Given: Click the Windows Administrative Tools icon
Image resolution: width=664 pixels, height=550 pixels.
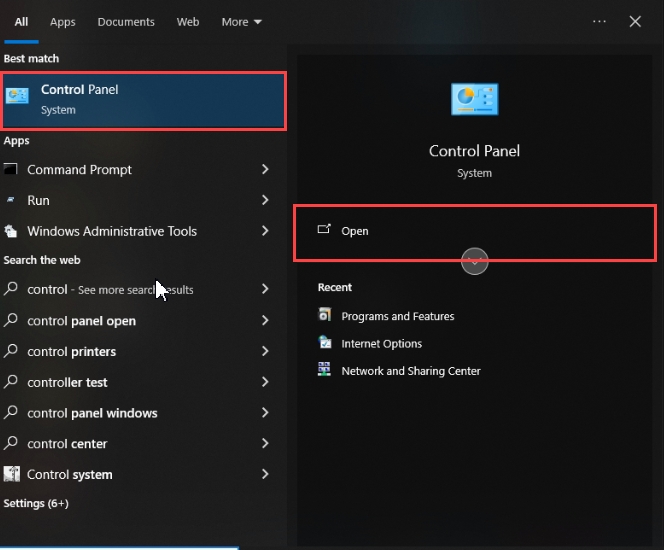Looking at the screenshot, I should pos(11,231).
